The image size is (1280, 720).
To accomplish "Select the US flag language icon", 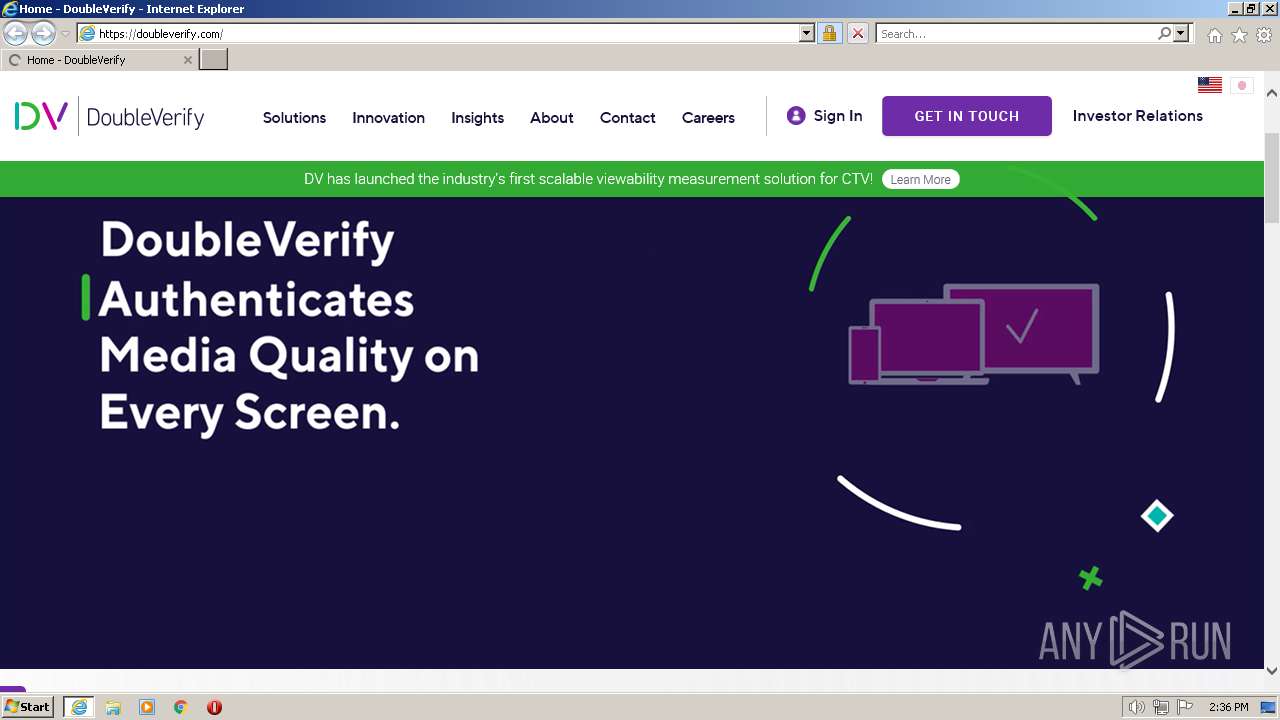I will pos(1210,85).
